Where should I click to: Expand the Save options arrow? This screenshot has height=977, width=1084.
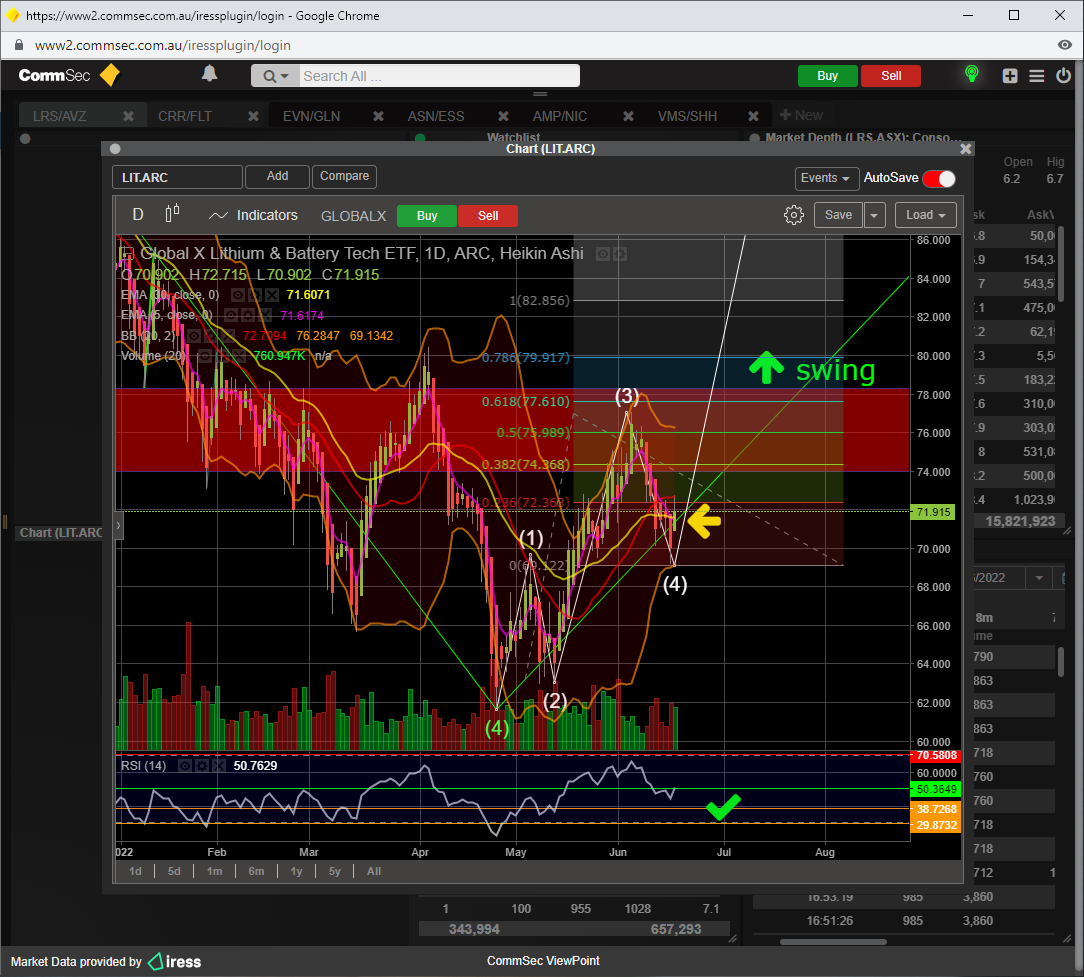click(874, 215)
